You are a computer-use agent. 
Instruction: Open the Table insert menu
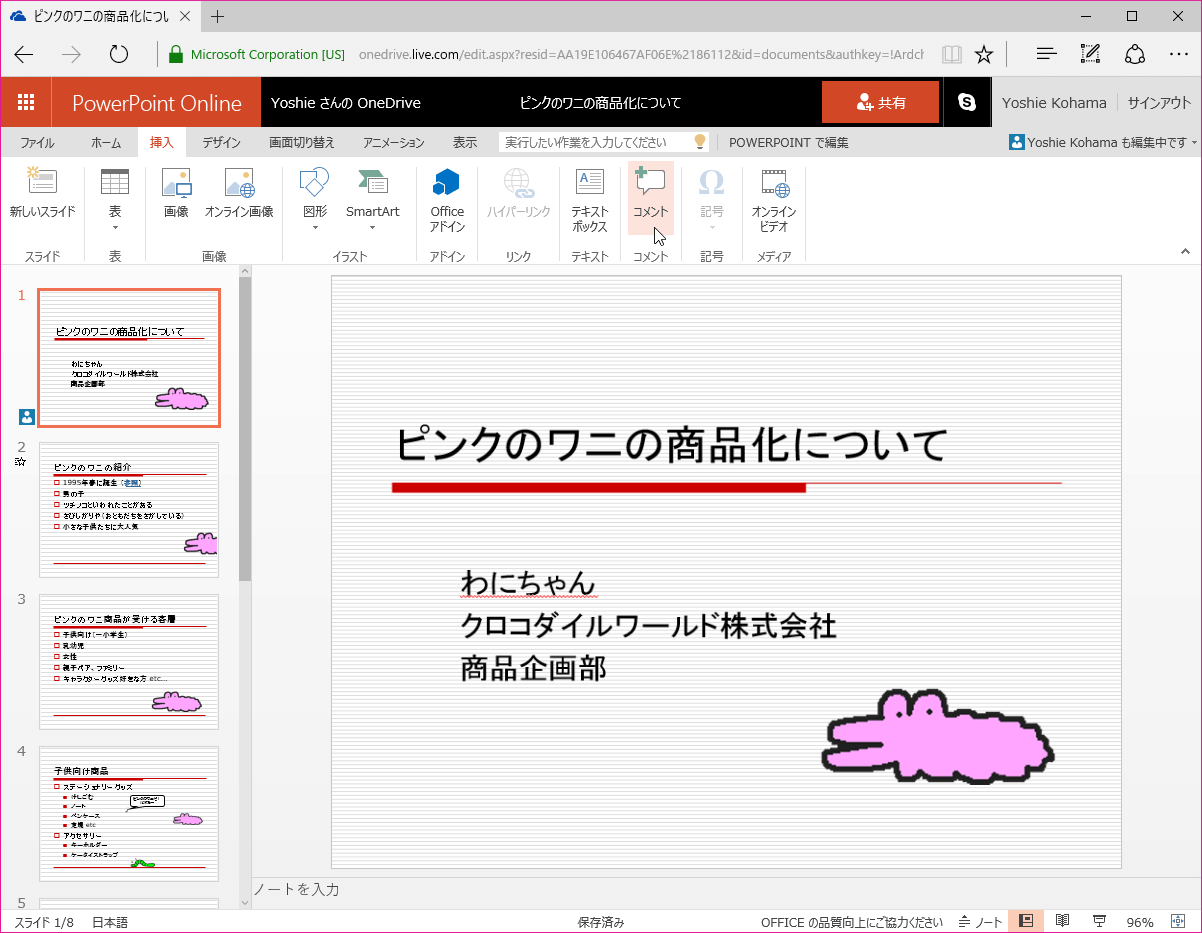point(115,198)
